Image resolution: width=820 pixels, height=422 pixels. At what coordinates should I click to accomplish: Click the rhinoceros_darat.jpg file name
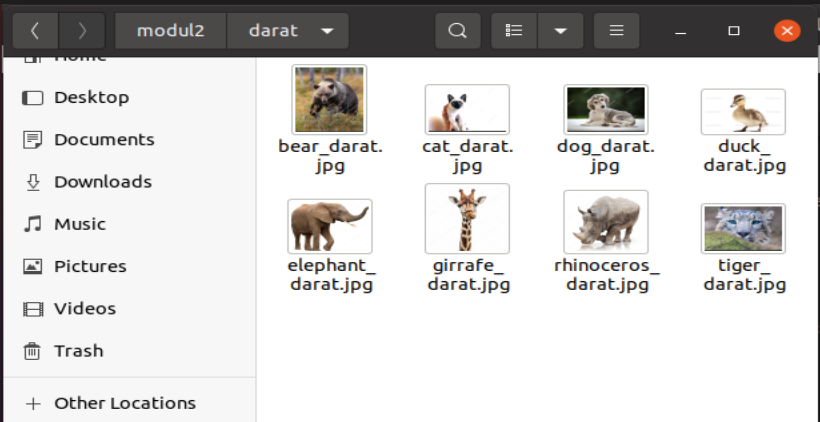pos(607,275)
